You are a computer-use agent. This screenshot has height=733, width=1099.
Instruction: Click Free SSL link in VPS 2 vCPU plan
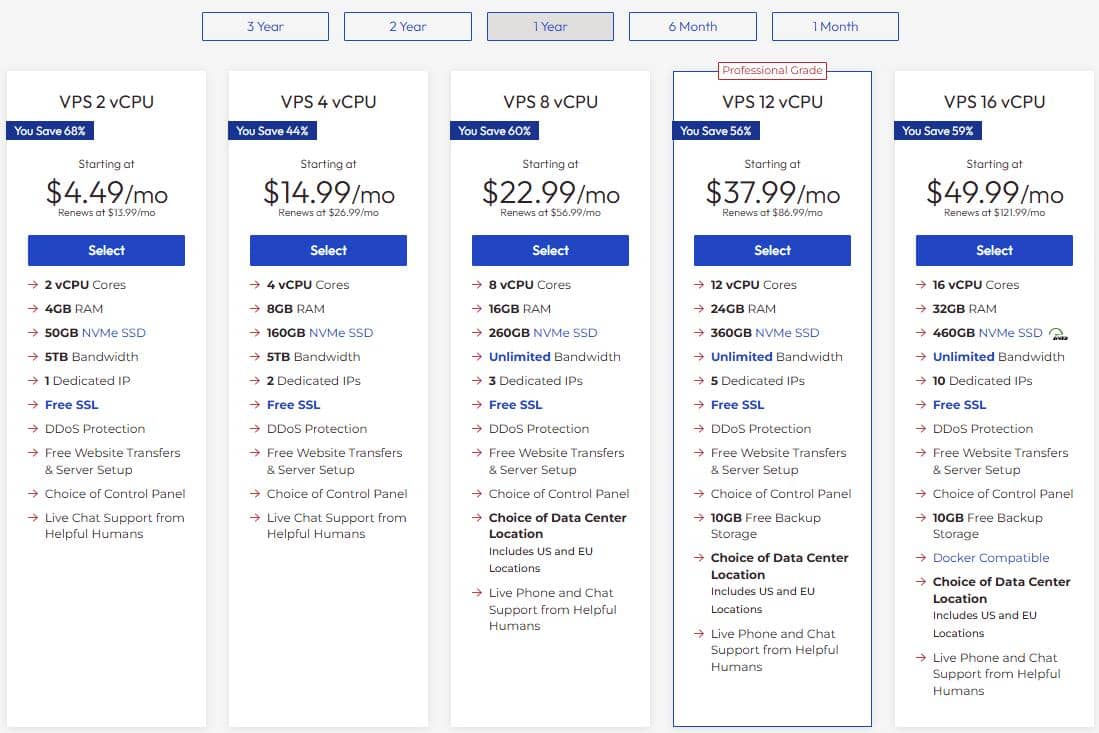(72, 405)
